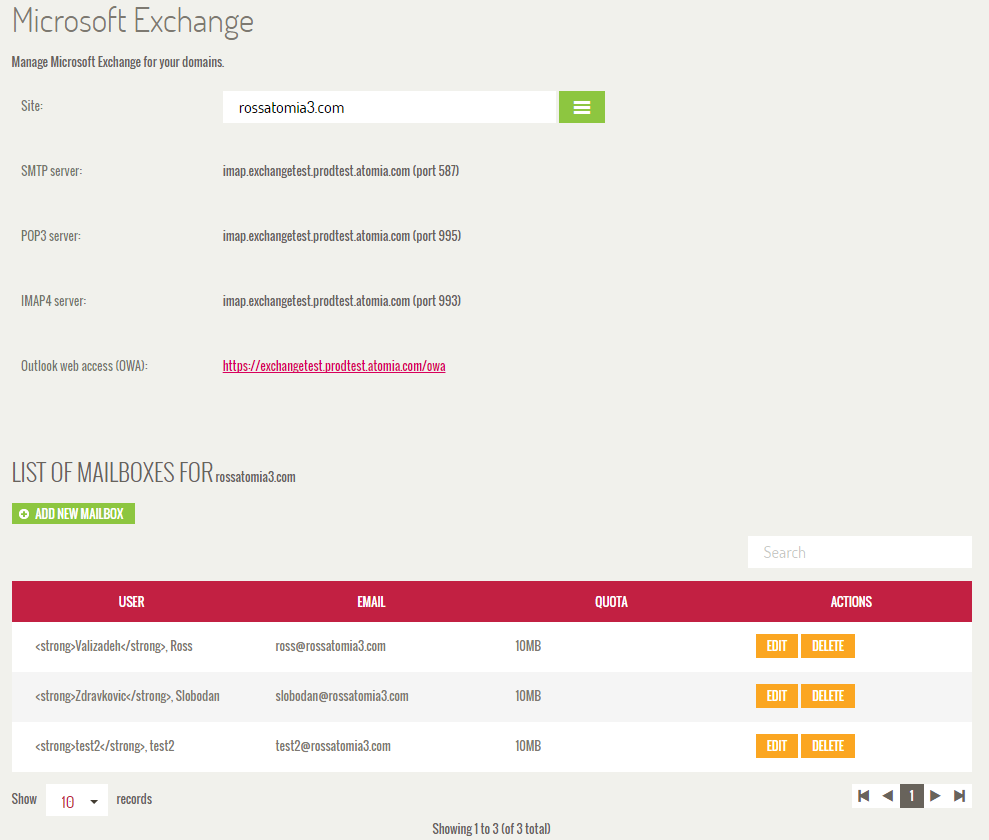
Task: Click 10MB quota in Slobodan row
Action: coord(528,696)
